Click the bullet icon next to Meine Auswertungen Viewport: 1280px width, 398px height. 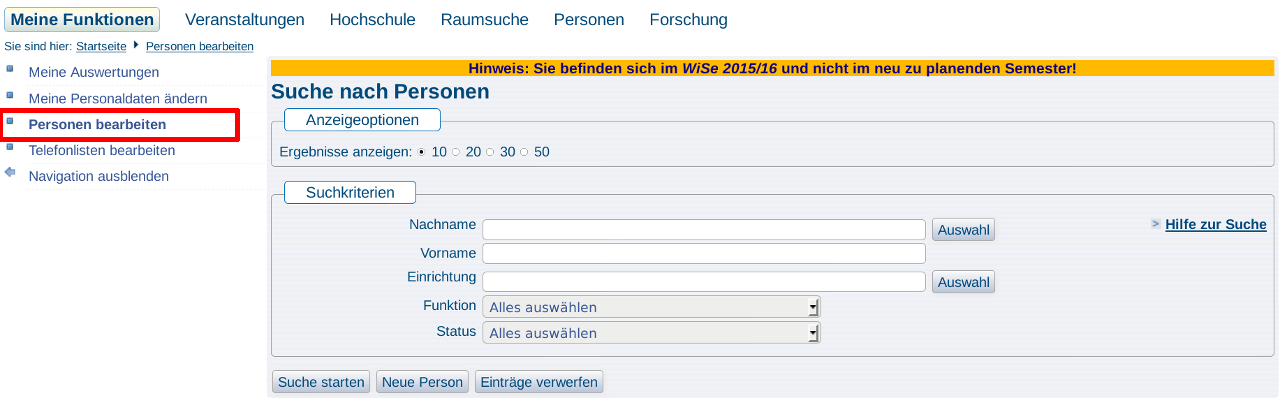tap(10, 70)
